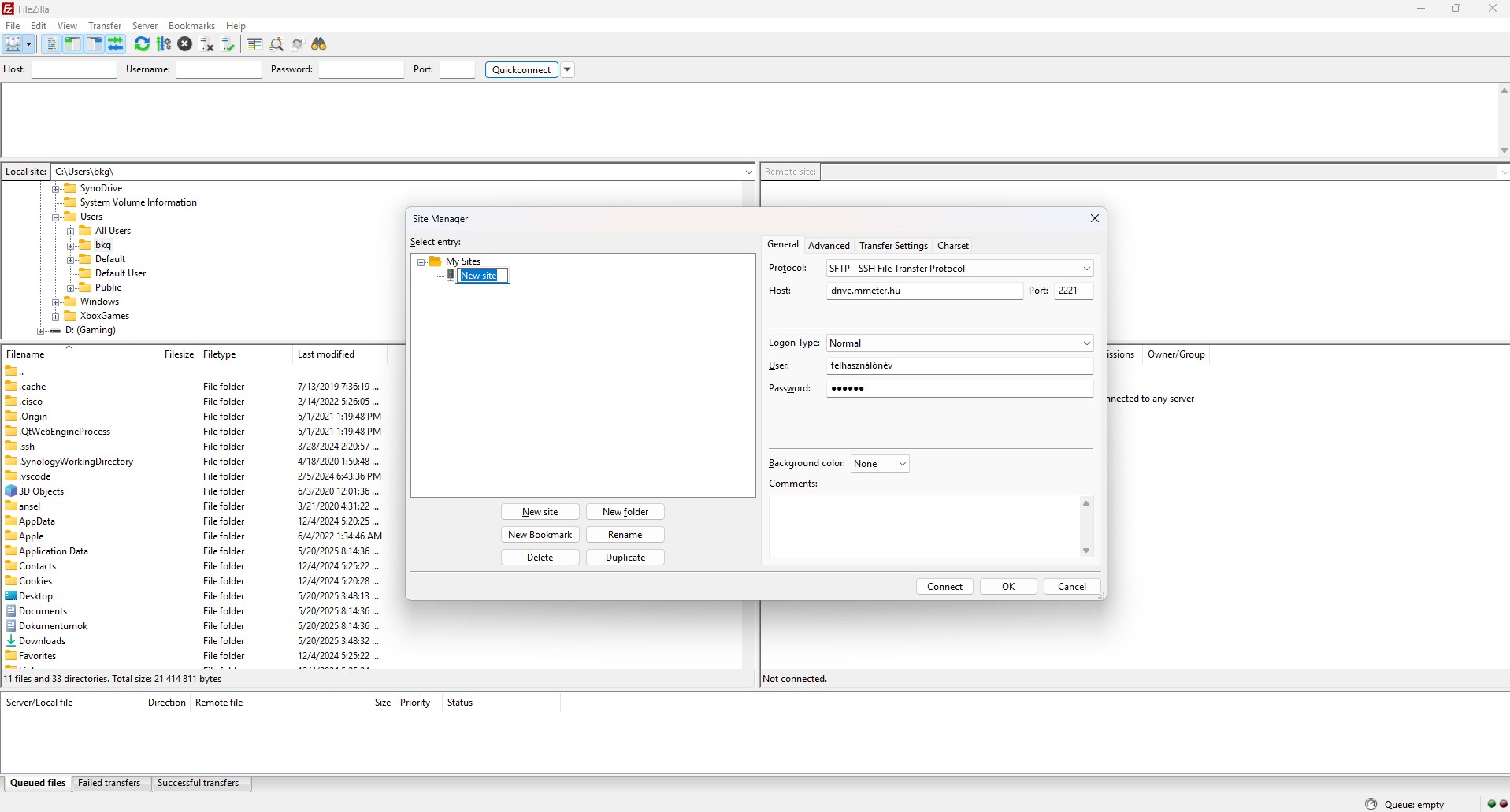The height and width of the screenshot is (812, 1510).
Task: Click the binoculars search files icon
Action: [319, 44]
